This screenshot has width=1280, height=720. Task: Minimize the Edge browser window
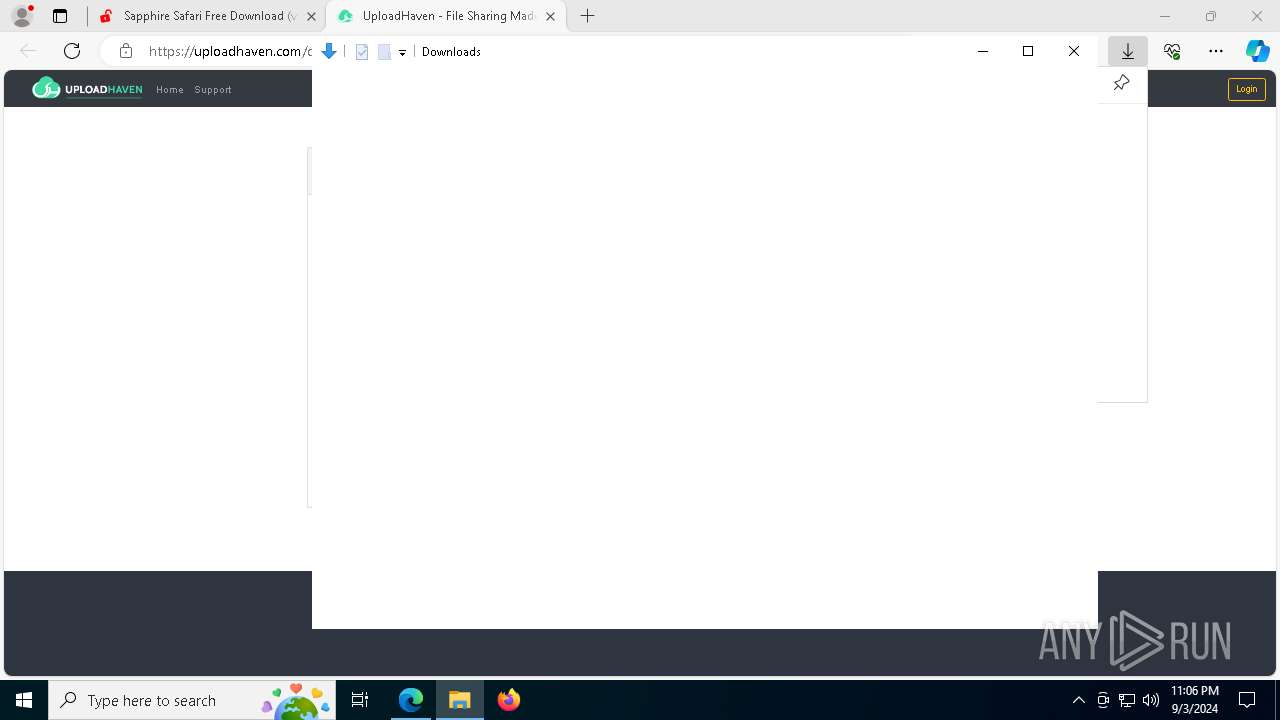pos(1165,16)
